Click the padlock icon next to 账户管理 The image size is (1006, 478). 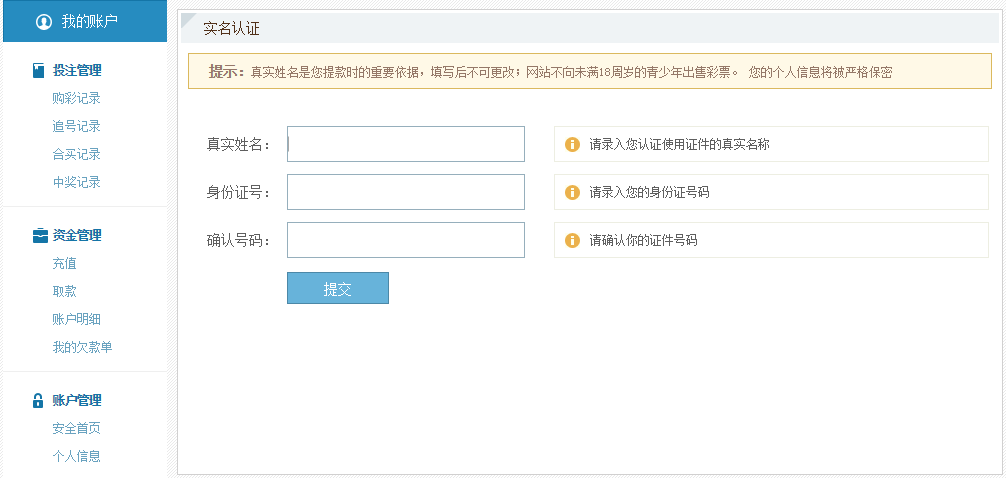tap(38, 401)
